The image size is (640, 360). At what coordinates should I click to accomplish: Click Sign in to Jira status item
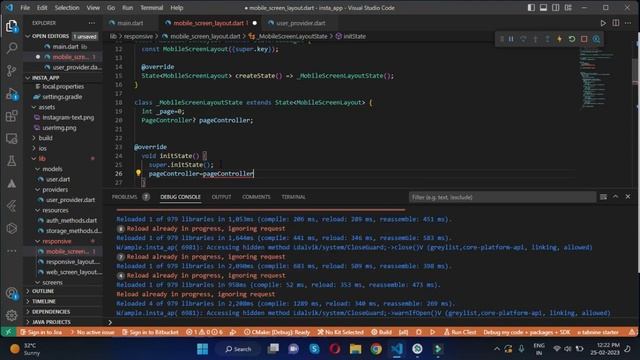41,332
